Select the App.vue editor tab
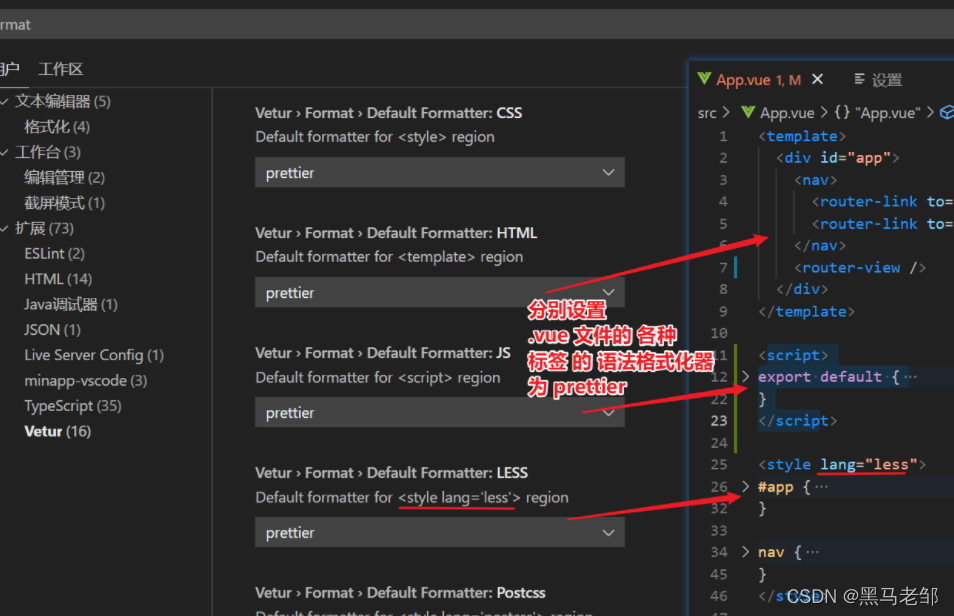The image size is (954, 616). pyautogui.click(x=758, y=80)
